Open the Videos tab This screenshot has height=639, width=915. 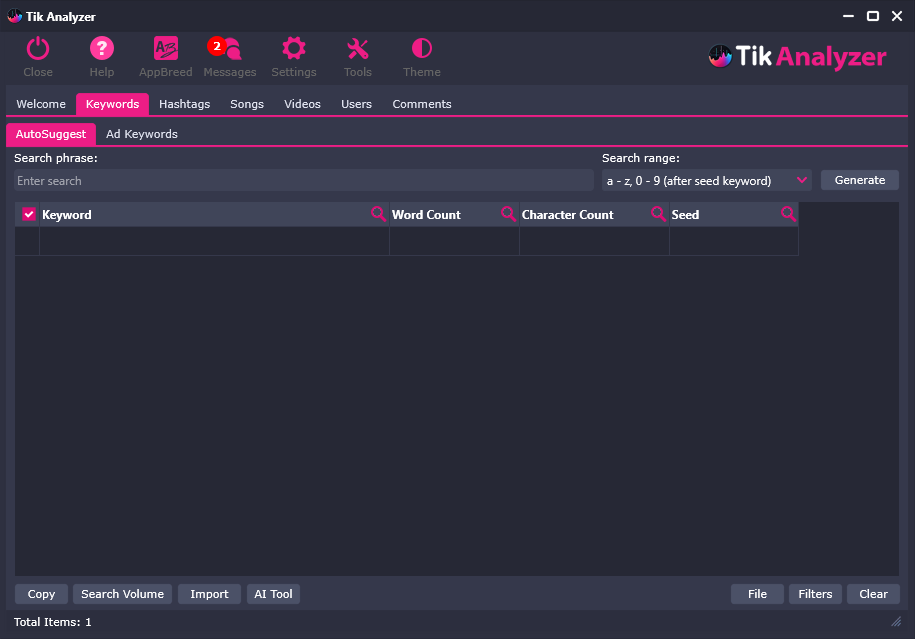tap(302, 104)
